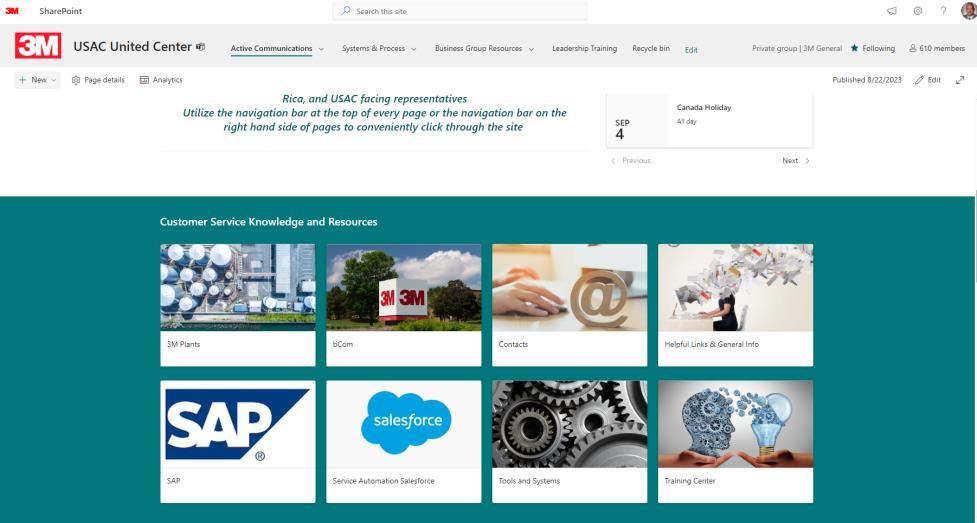Screen dimensions: 977x523
Task: Go to Previous events
Action: 631,161
